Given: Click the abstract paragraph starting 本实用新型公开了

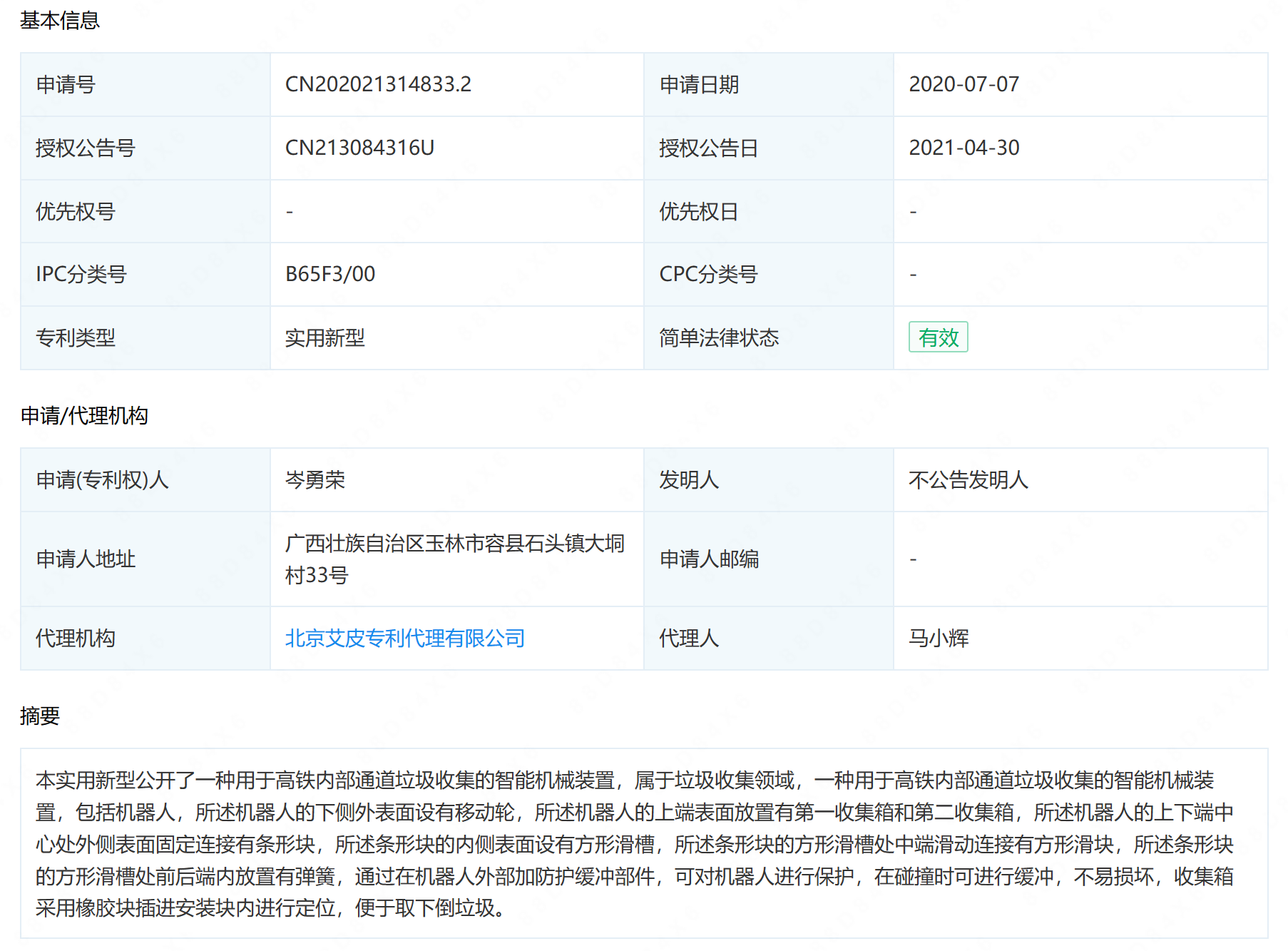Looking at the screenshot, I should tap(635, 843).
